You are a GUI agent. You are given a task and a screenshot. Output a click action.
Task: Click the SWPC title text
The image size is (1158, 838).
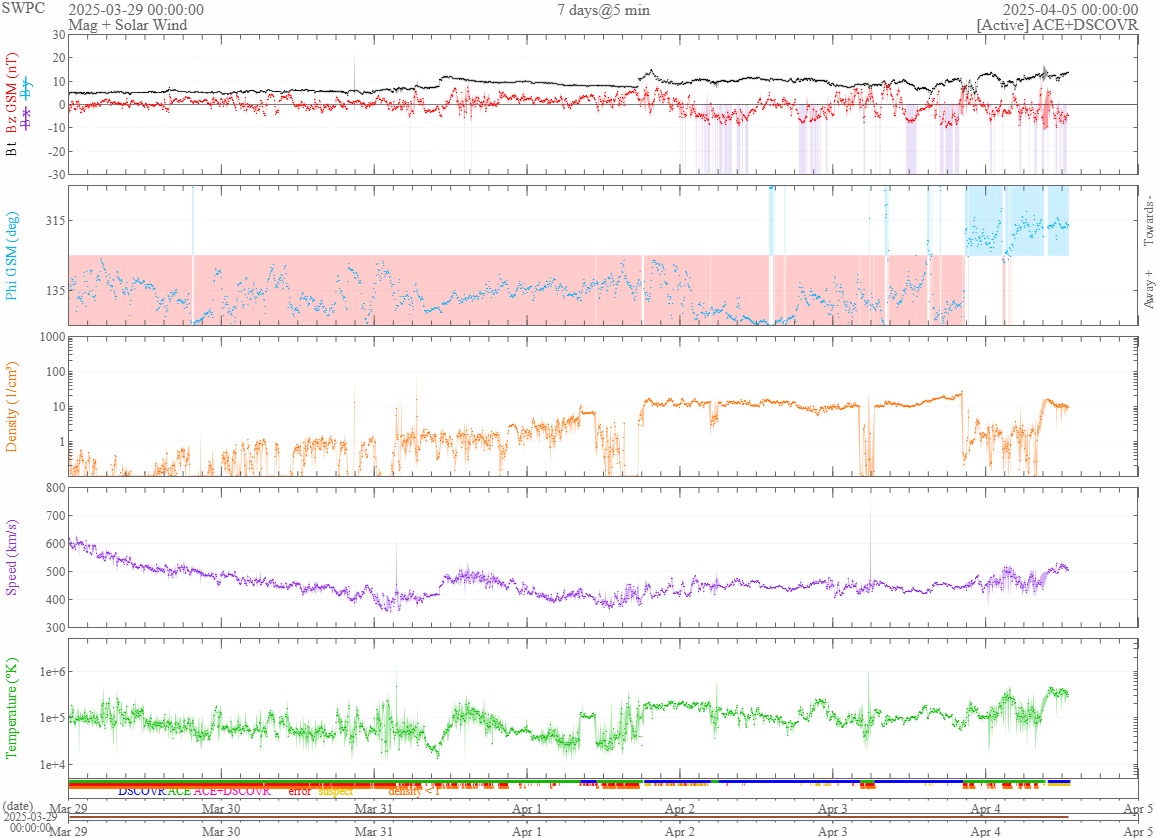[23, 8]
